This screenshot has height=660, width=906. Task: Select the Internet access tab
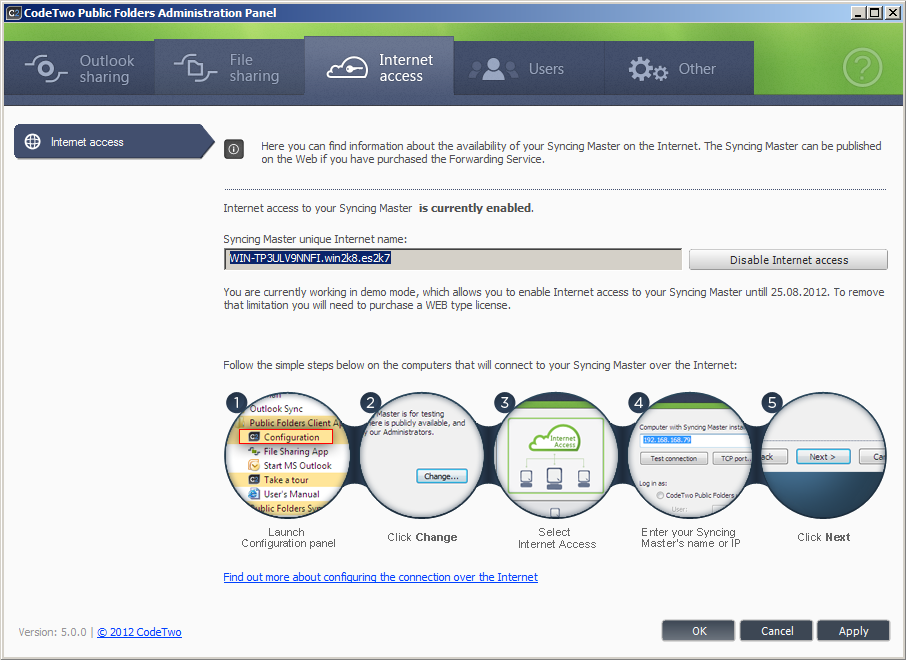tap(379, 67)
